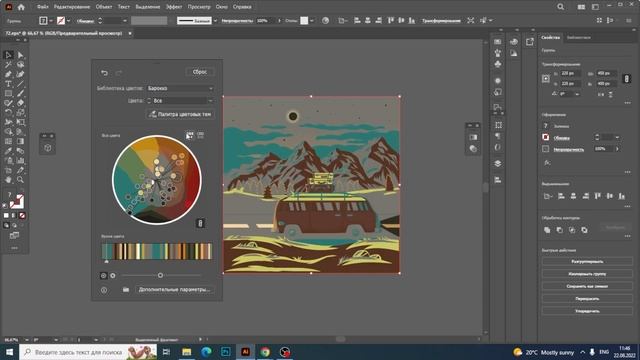
Task: Open the Color Library dropdown 'Барокко'
Action: [x=180, y=88]
